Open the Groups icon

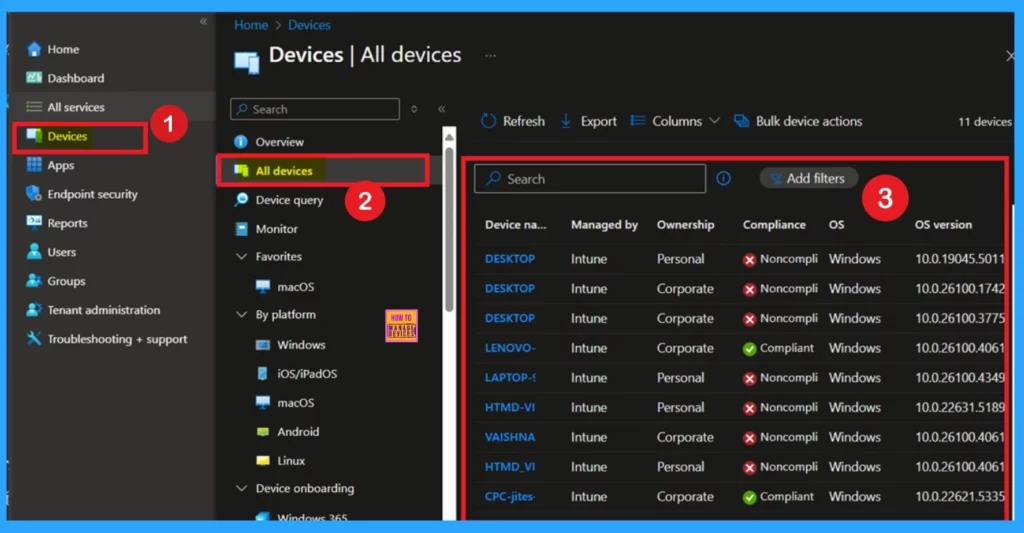click(34, 280)
